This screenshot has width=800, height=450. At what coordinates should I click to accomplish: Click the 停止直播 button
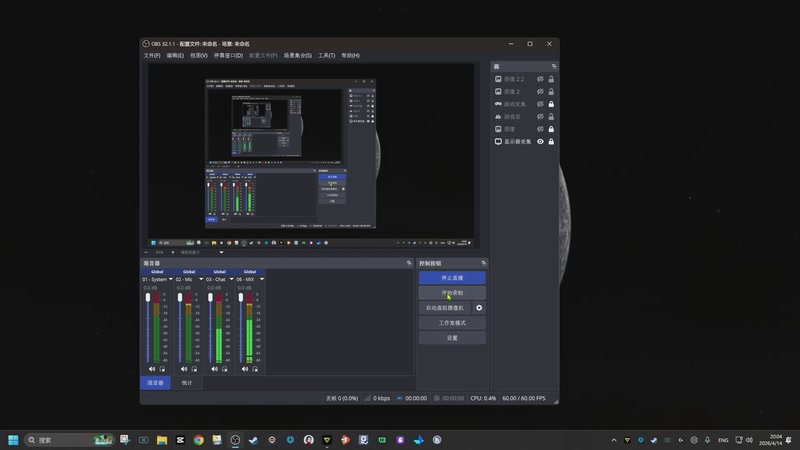pyautogui.click(x=452, y=278)
